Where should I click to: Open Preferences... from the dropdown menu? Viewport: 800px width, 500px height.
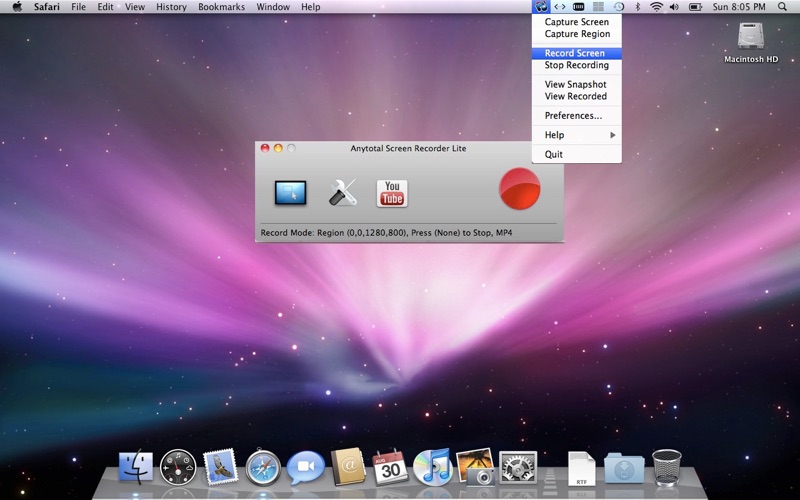(573, 116)
